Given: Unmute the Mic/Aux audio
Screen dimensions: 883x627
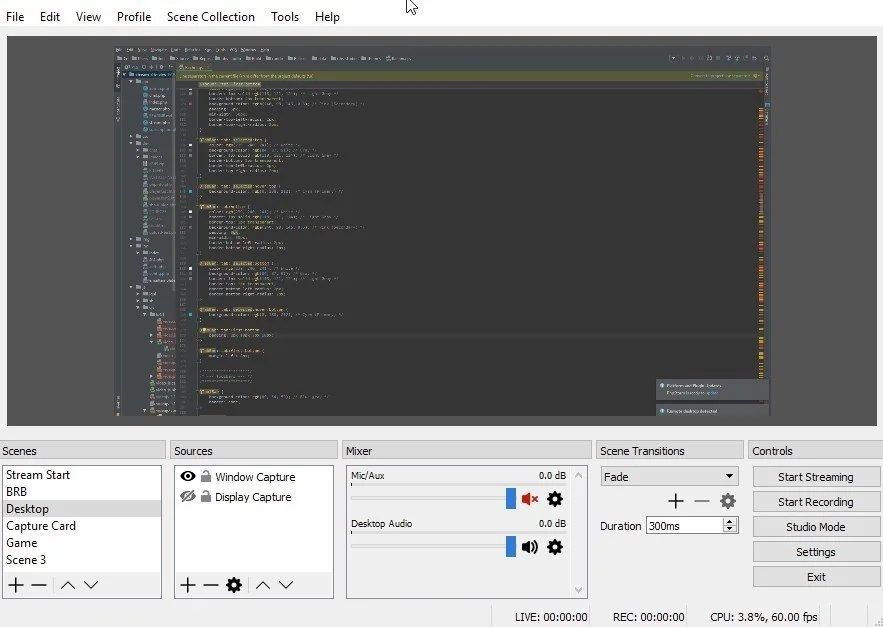Looking at the screenshot, I should tap(530, 499).
